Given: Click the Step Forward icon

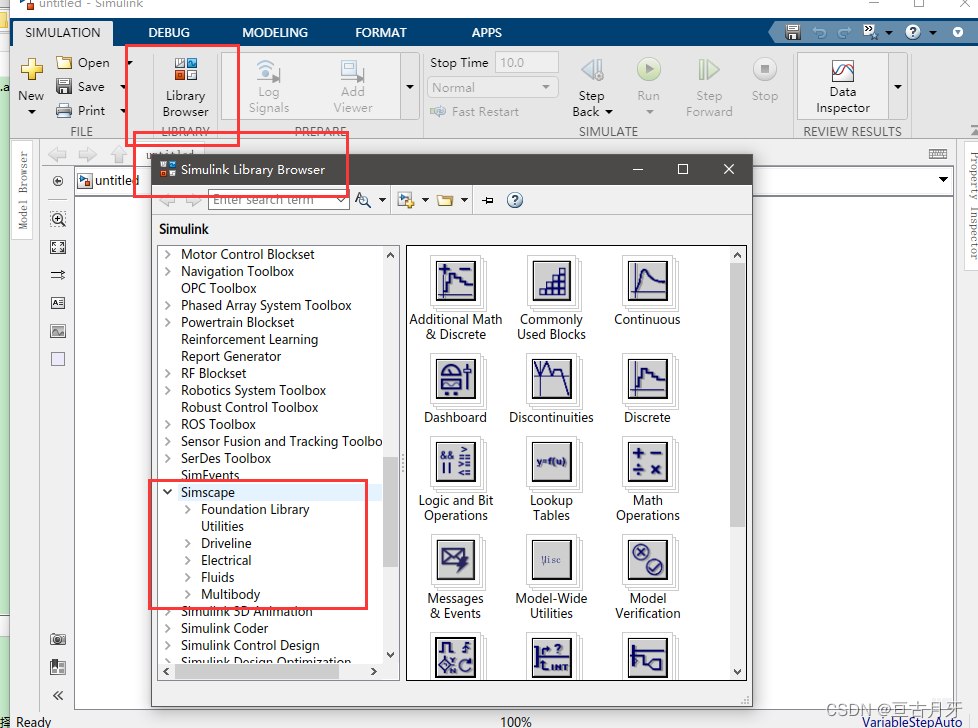Looking at the screenshot, I should pos(709,70).
